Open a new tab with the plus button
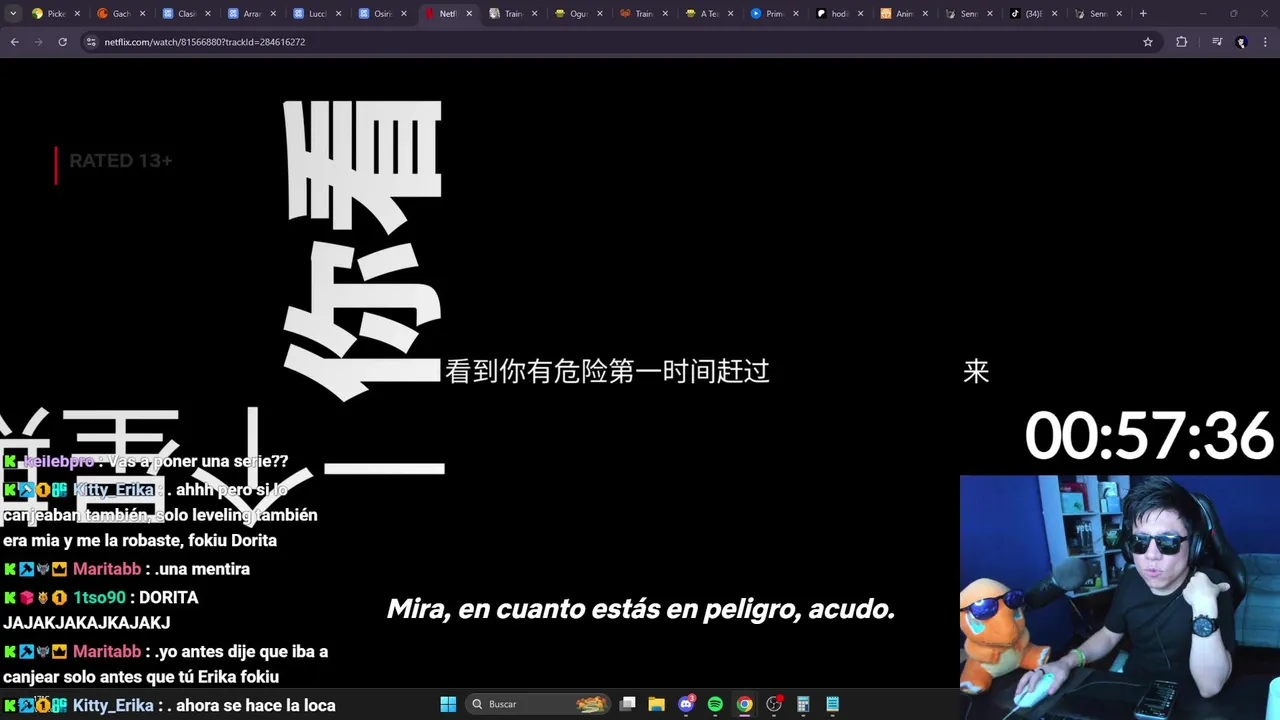Viewport: 1280px width, 720px height. pos(1143,14)
